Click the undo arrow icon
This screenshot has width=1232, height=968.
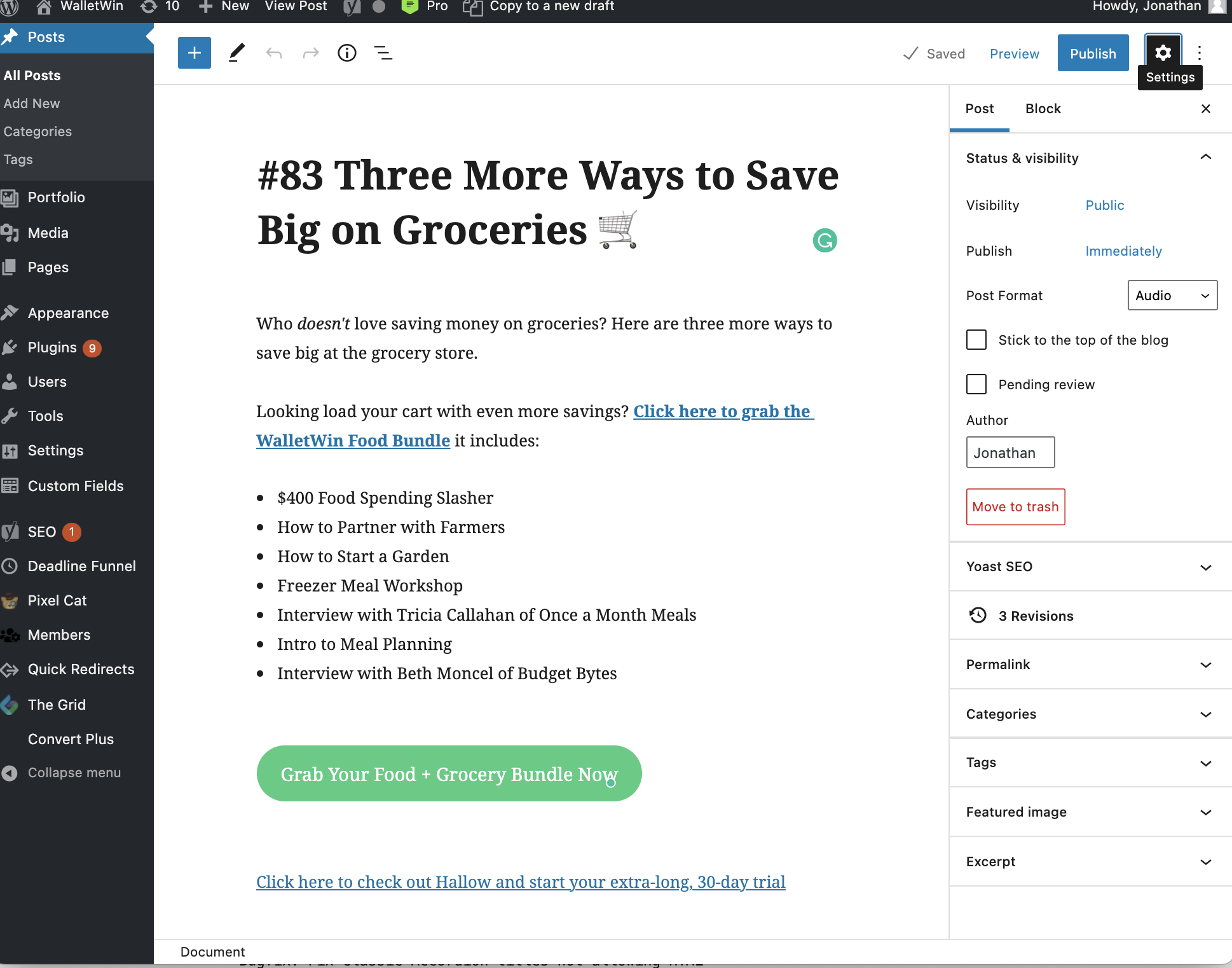(274, 53)
